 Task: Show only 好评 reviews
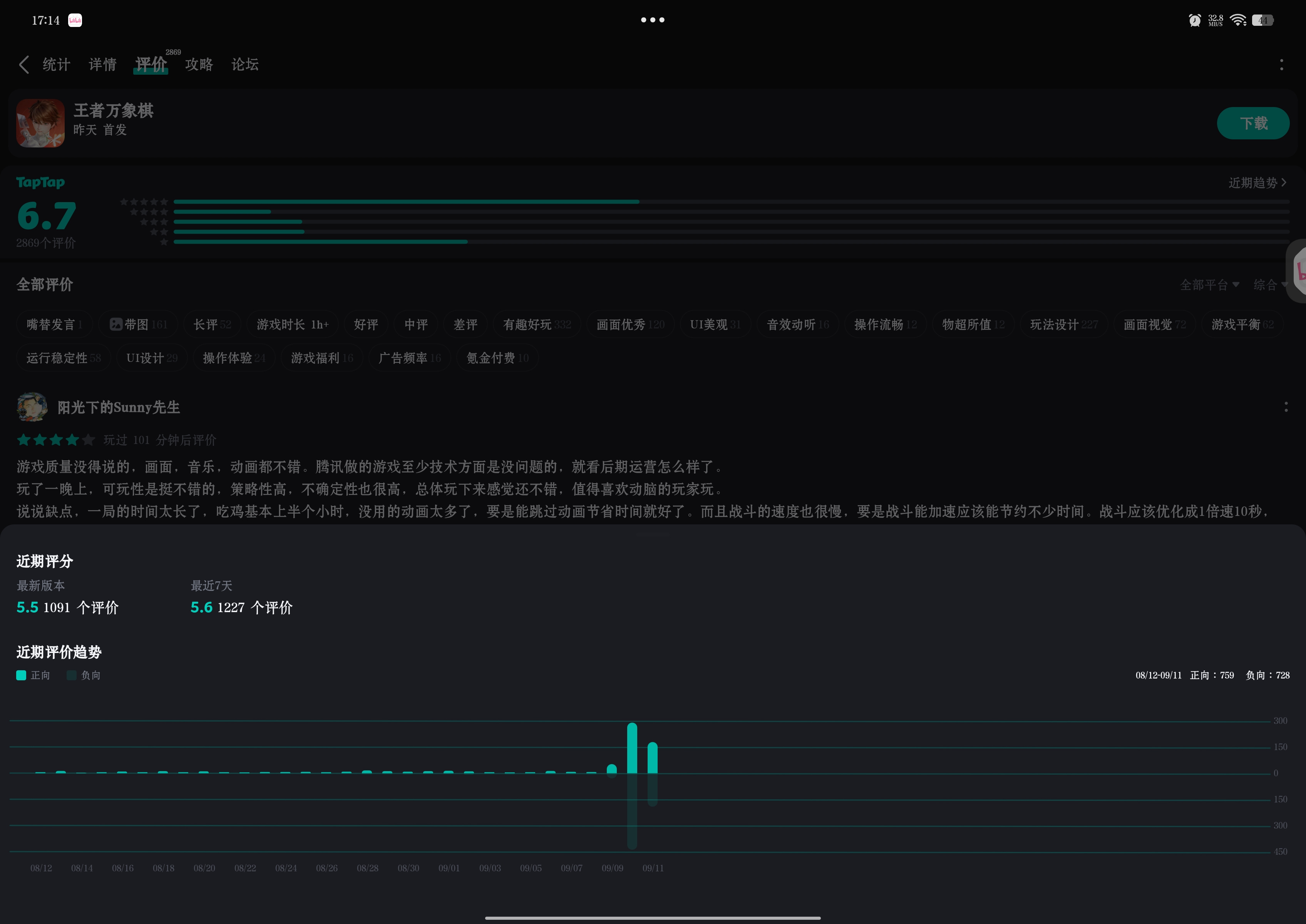366,324
